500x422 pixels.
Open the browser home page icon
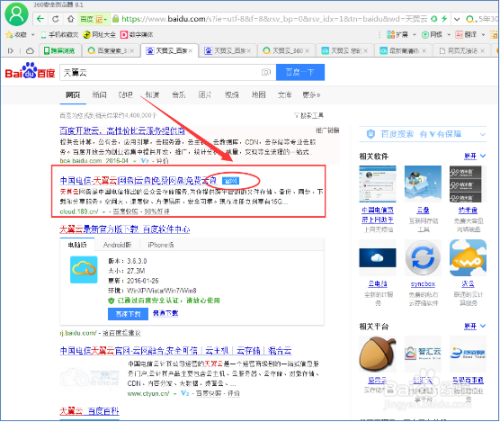point(71,19)
